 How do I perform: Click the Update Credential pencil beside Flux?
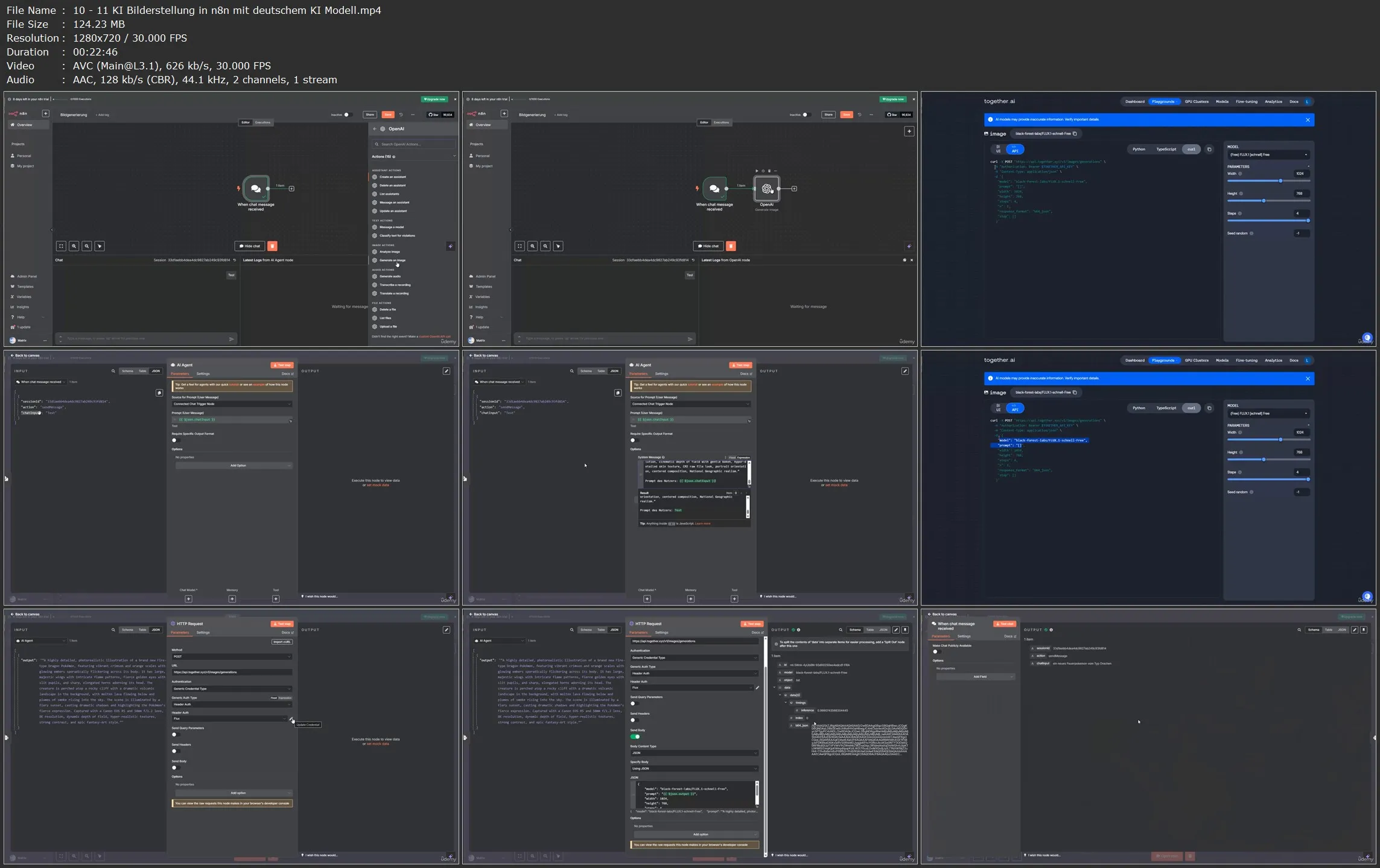[291, 719]
